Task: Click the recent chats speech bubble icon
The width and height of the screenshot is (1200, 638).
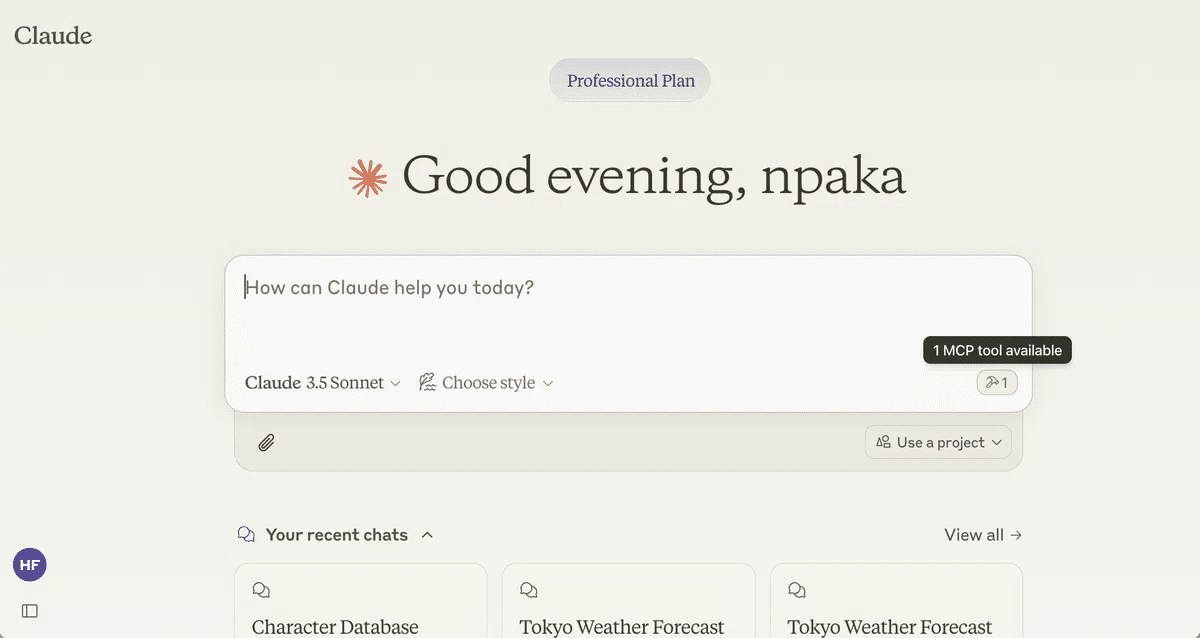Action: coord(245,534)
